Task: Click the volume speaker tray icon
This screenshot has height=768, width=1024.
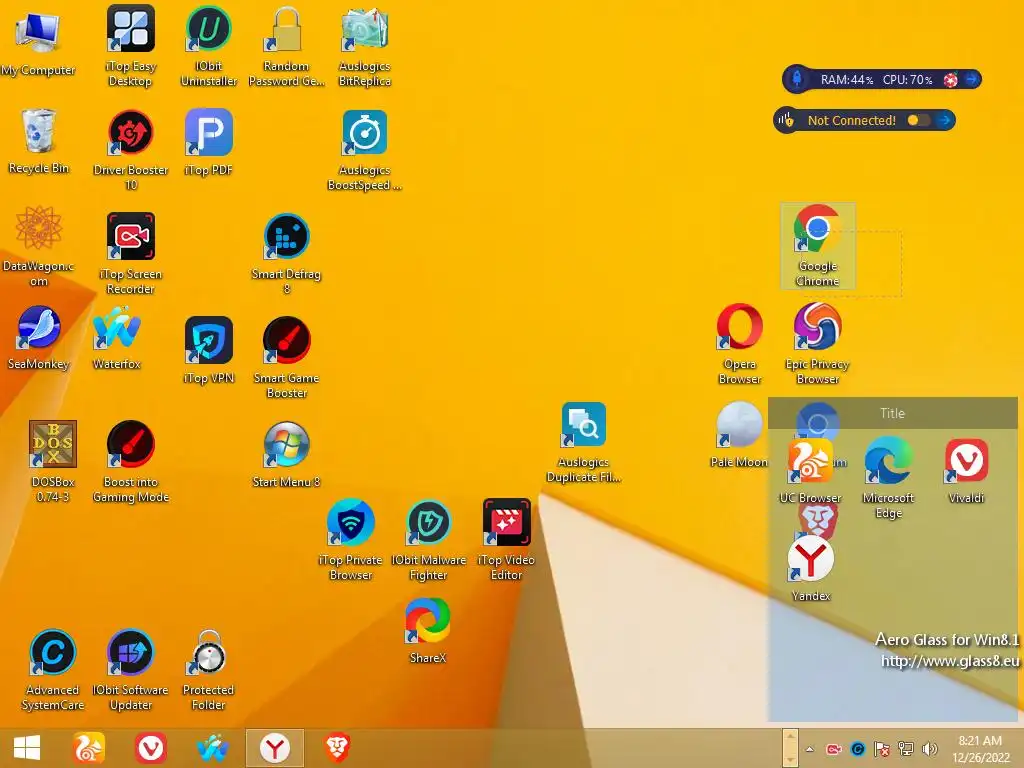Action: [x=929, y=749]
